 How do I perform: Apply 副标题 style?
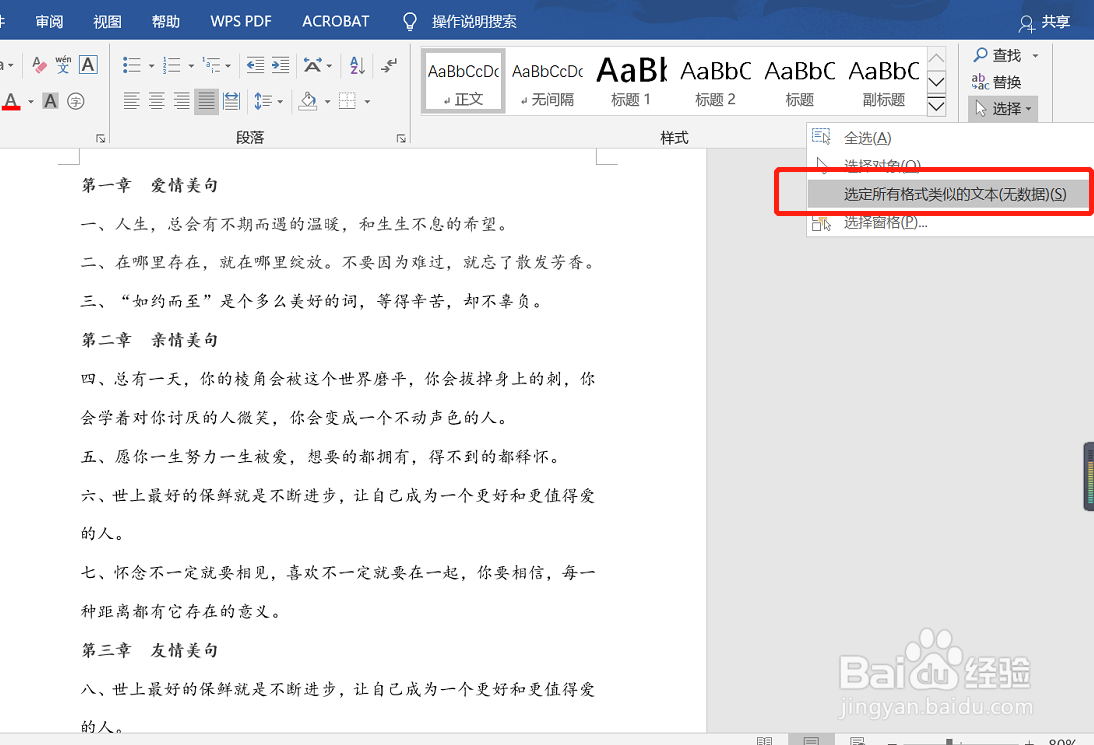[x=884, y=81]
